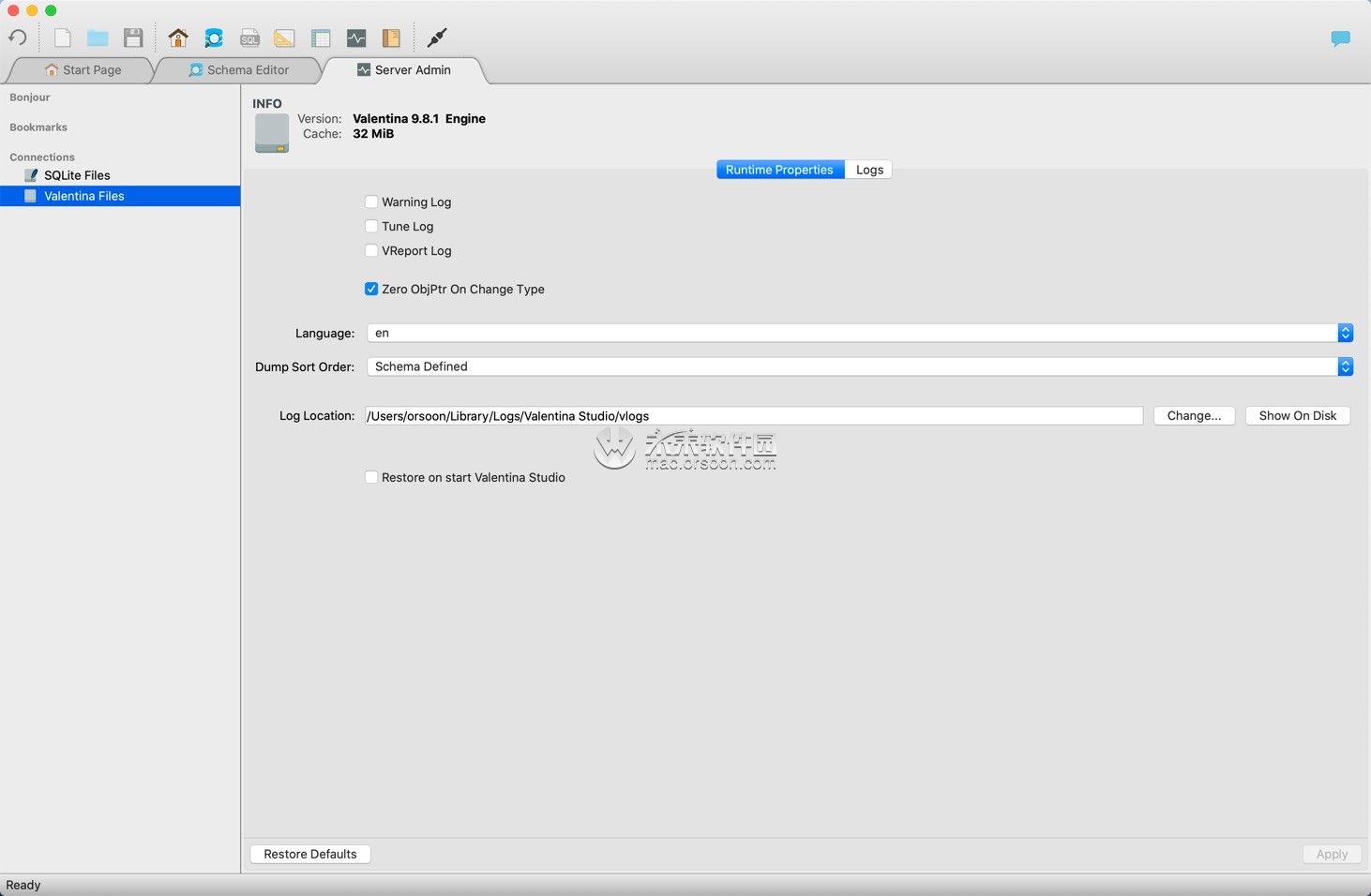Screen dimensions: 1371x896
Task: Enable the Warning Log checkbox
Action: coord(371,202)
